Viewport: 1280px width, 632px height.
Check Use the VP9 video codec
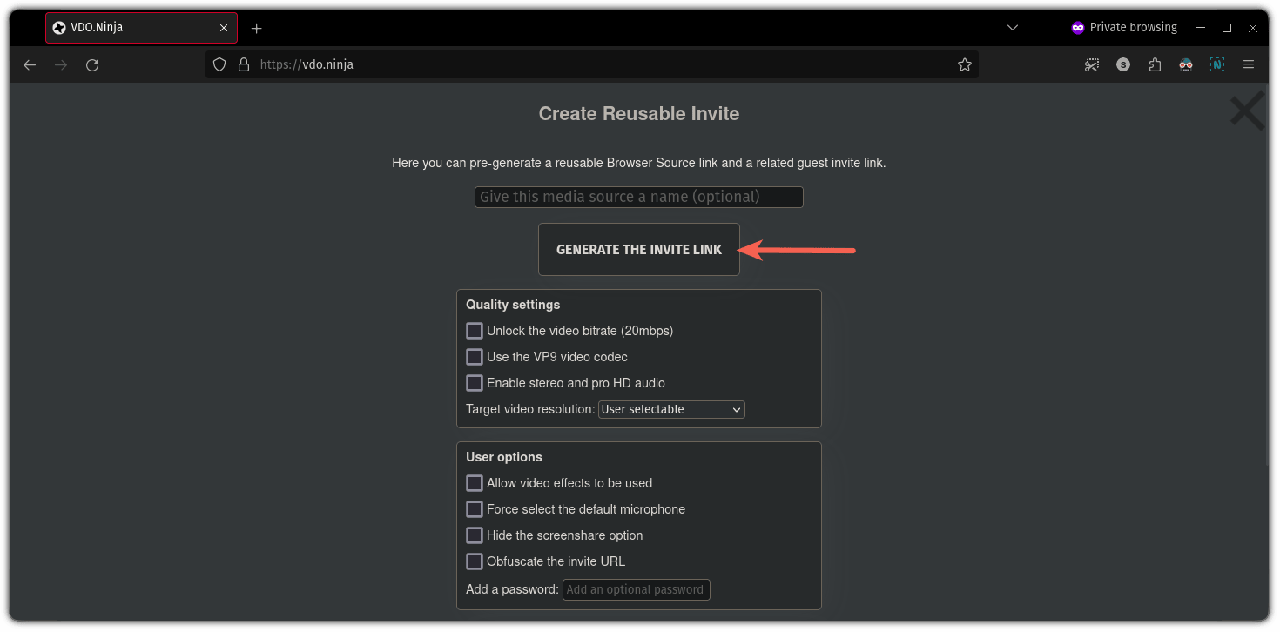pos(474,357)
